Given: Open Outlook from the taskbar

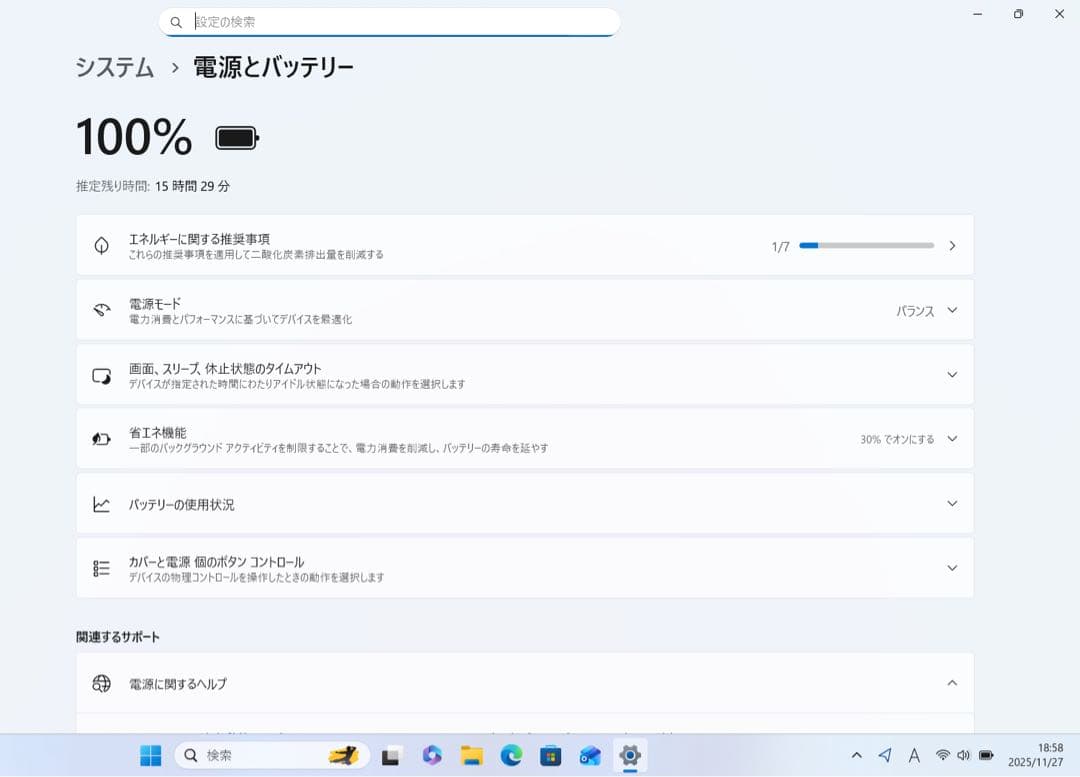Looking at the screenshot, I should pos(590,756).
